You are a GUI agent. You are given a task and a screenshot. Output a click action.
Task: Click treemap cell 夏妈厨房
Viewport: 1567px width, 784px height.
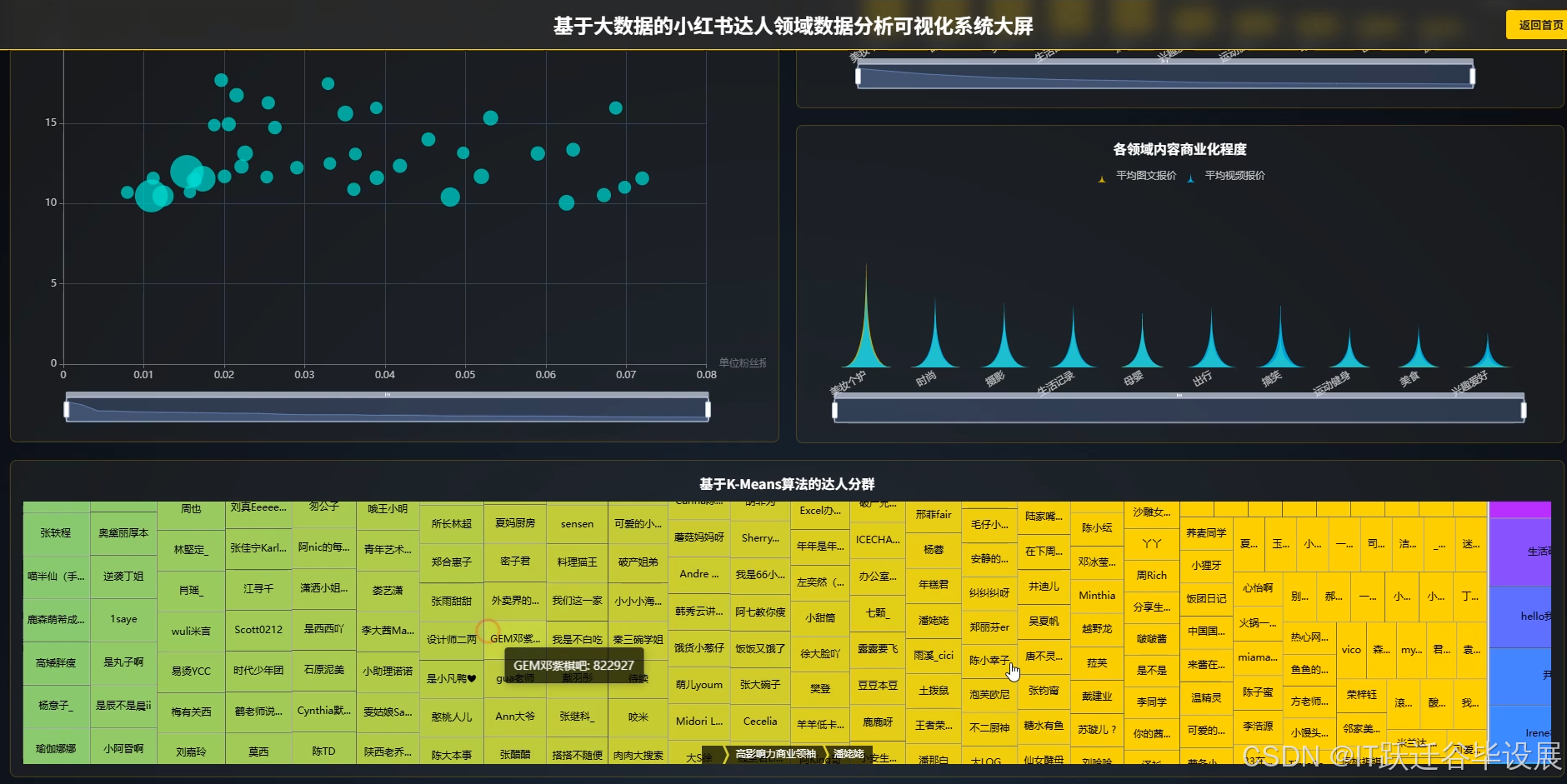tap(515, 523)
